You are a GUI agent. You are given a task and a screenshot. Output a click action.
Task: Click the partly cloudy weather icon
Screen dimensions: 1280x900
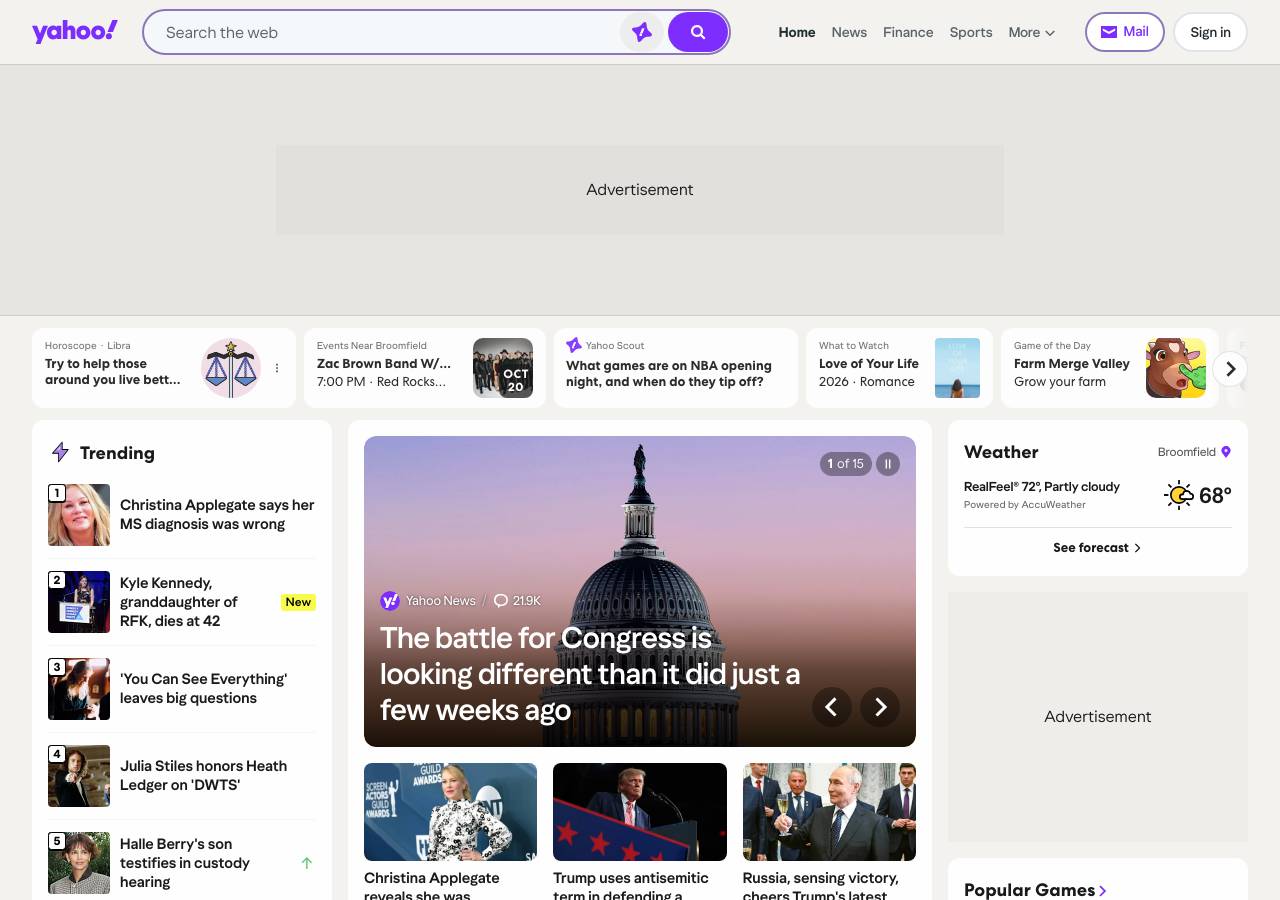1179,495
